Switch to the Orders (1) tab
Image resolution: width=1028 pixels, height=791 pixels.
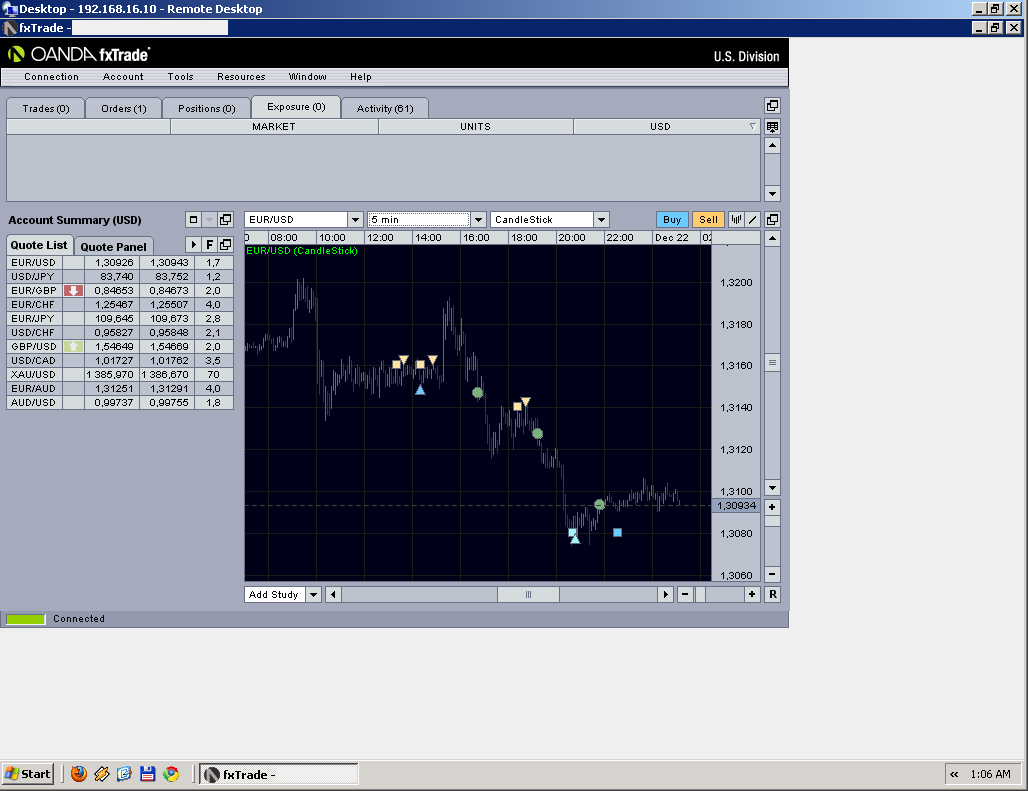coord(124,108)
